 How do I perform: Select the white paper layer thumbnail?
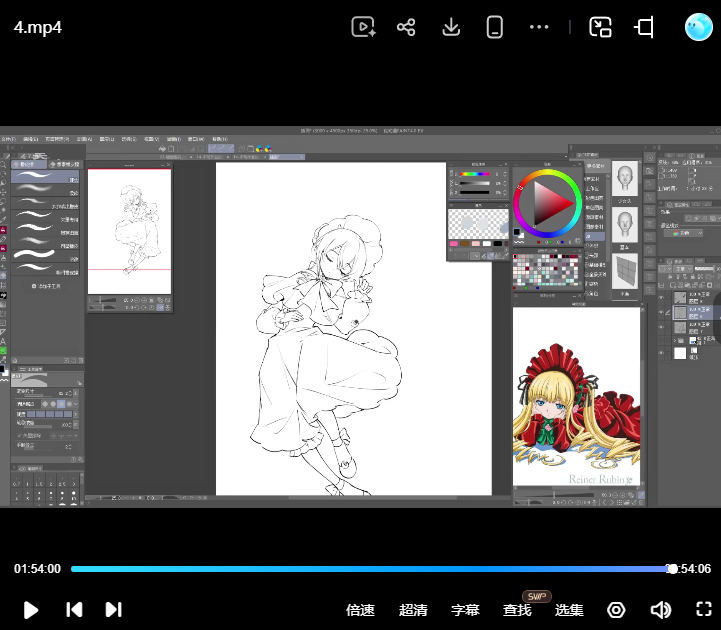(680, 353)
